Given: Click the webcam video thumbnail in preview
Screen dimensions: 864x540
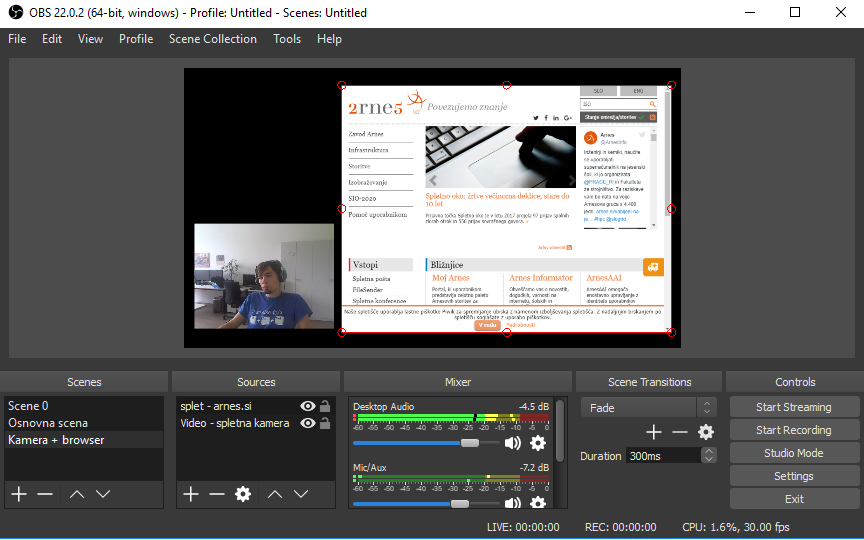Looking at the screenshot, I should pos(264,276).
